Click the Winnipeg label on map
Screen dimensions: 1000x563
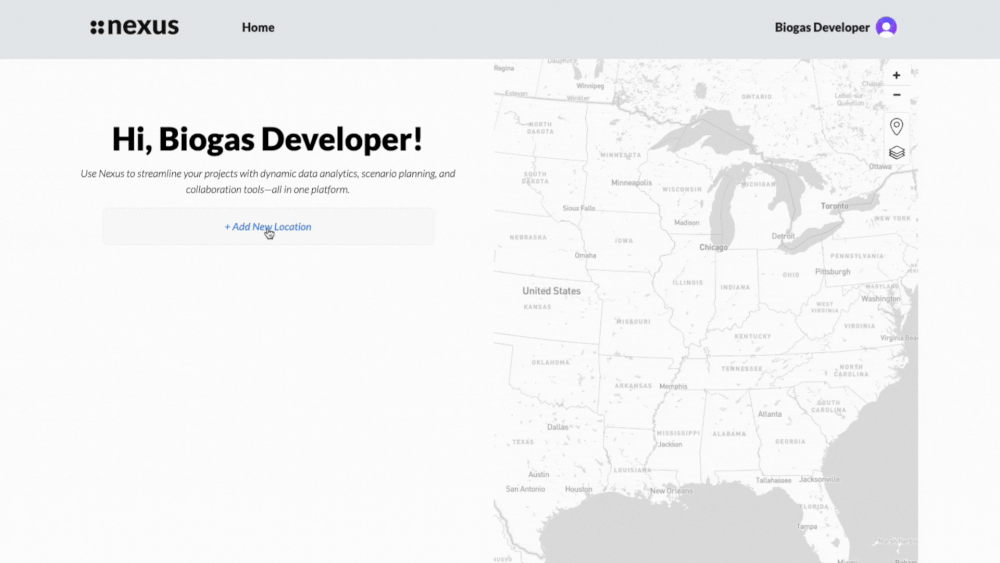(590, 85)
